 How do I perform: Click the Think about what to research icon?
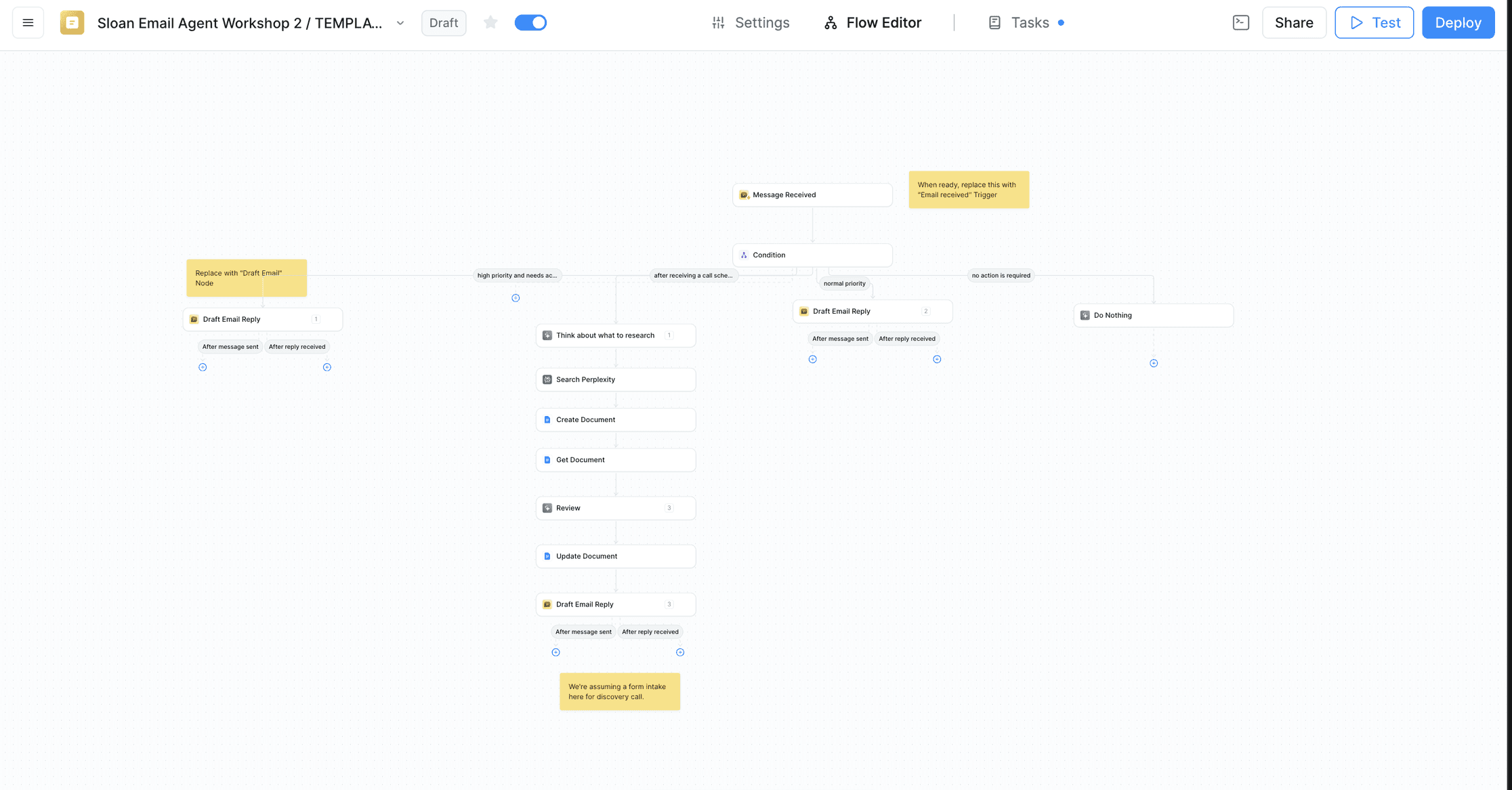pyautogui.click(x=547, y=336)
